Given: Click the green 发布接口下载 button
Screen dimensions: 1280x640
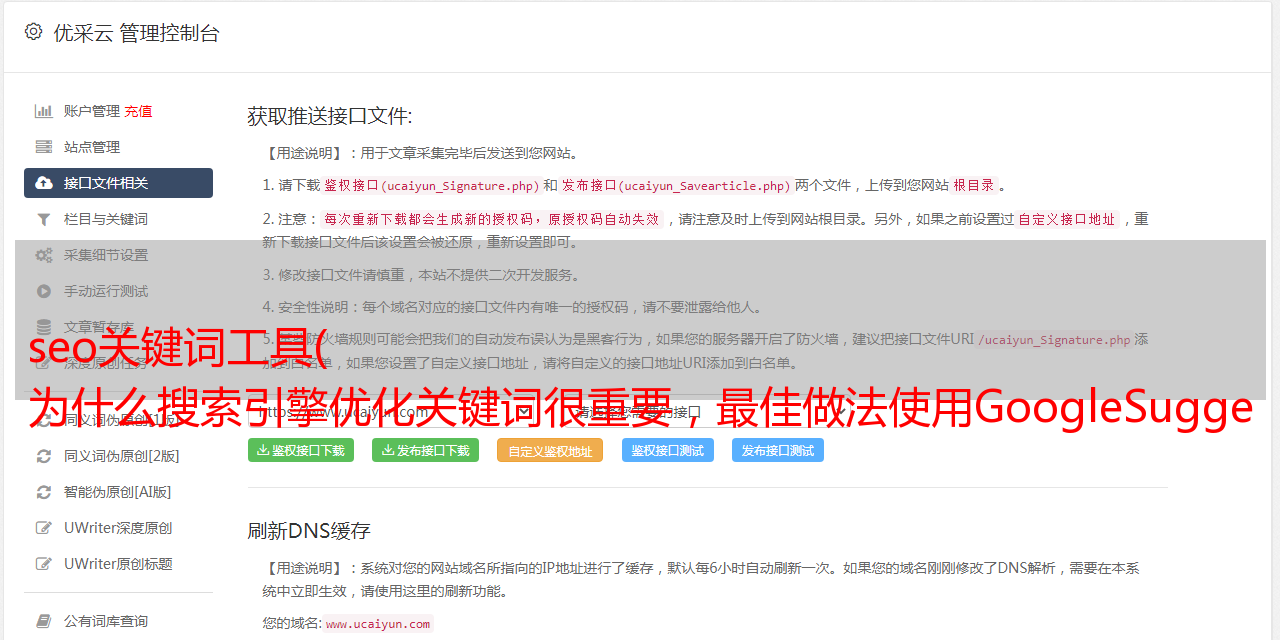Looking at the screenshot, I should point(425,450).
